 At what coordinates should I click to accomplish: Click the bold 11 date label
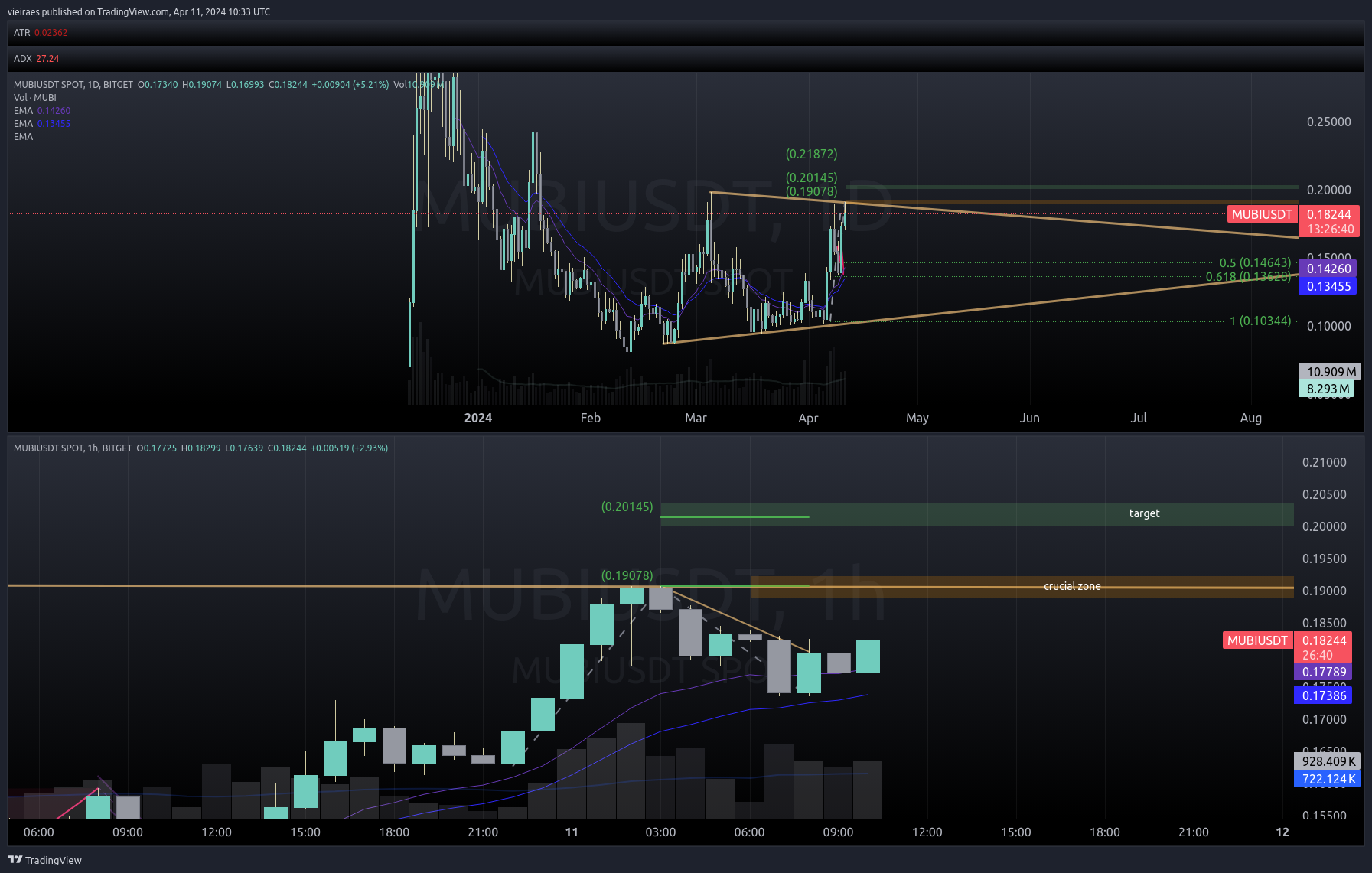tap(572, 832)
